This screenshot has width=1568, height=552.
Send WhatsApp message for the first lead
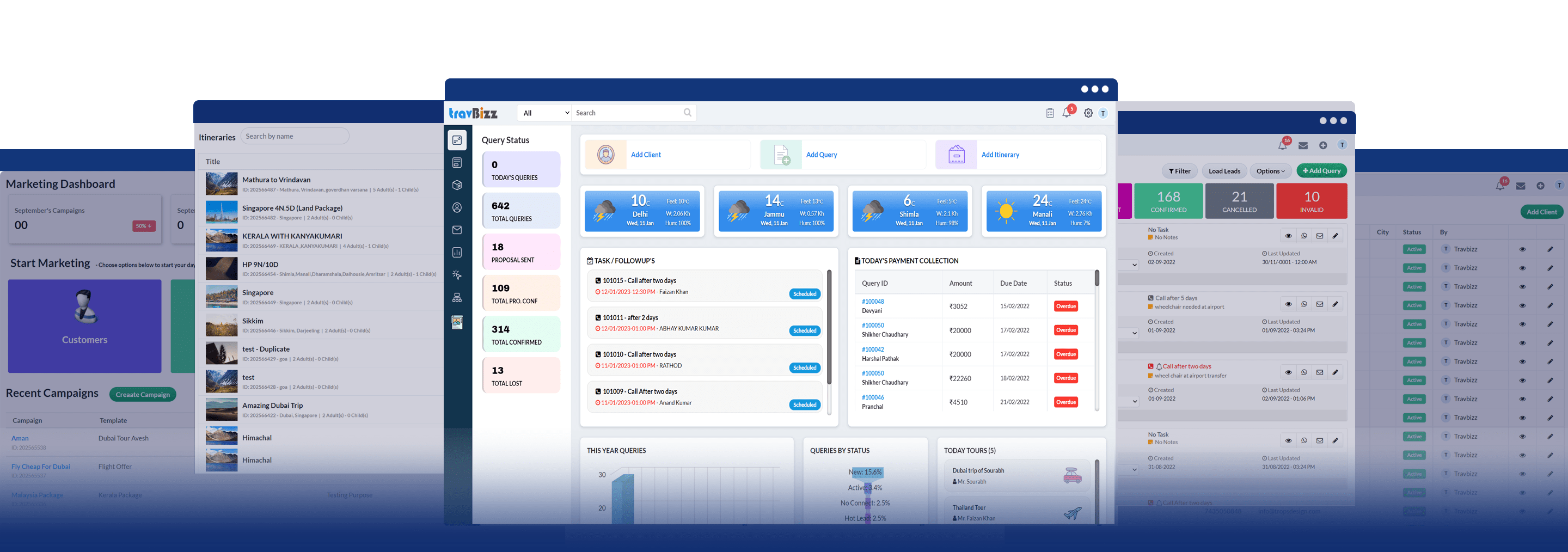[1304, 236]
